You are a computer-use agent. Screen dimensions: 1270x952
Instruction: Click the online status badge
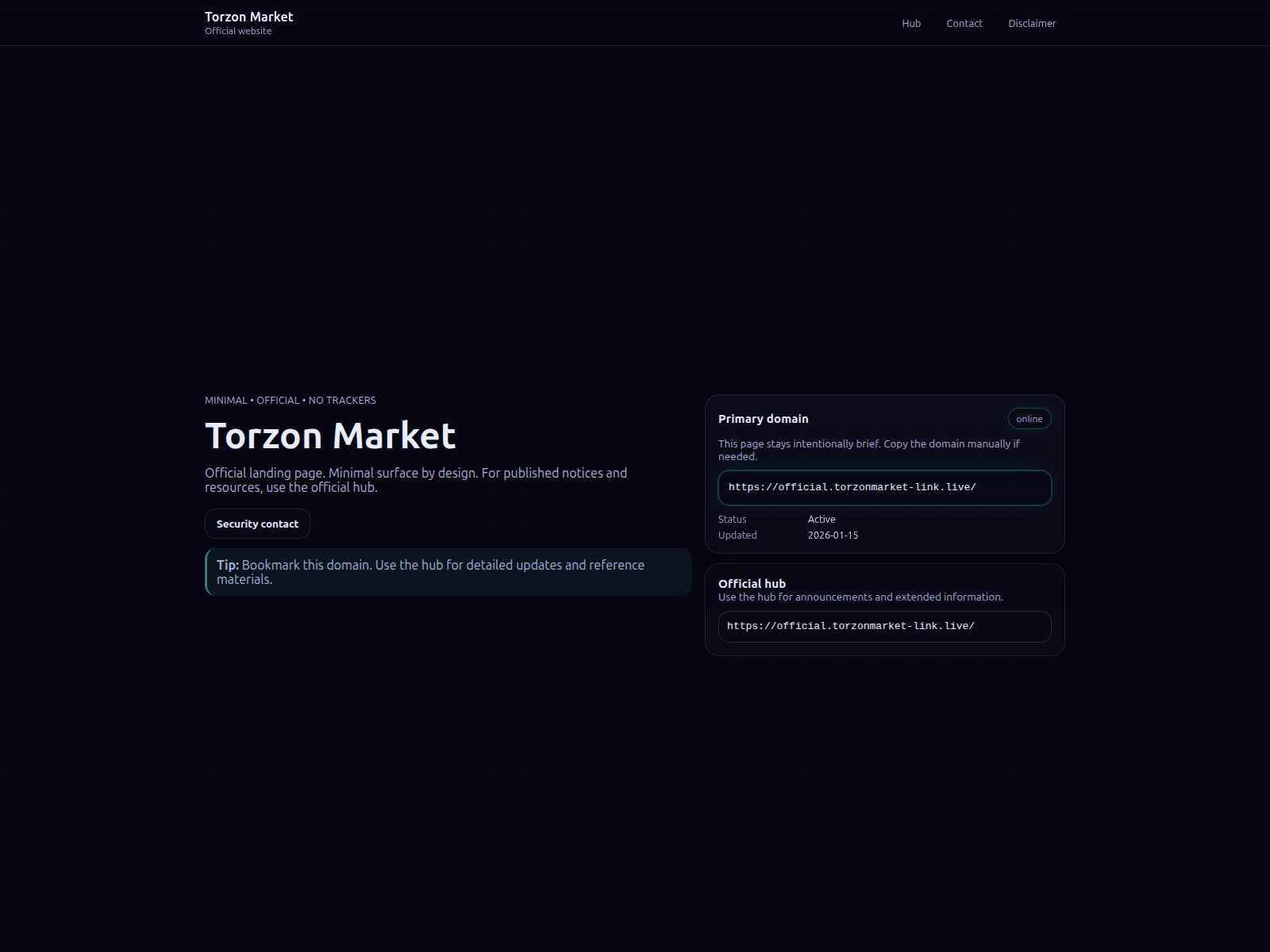pos(1029,419)
